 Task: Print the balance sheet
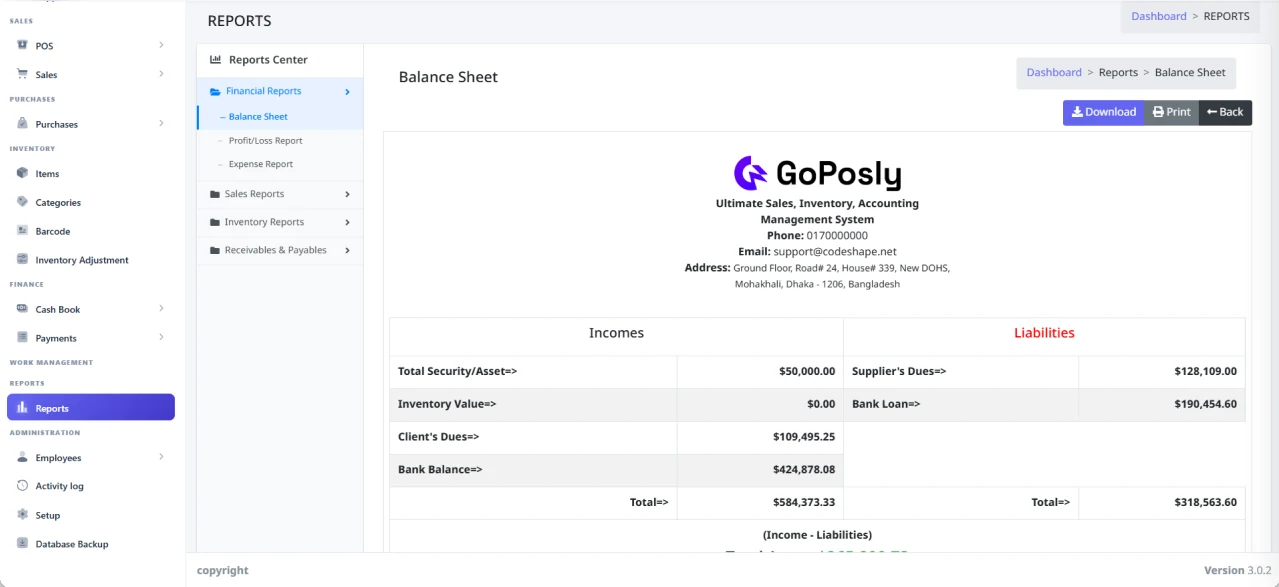point(1171,112)
